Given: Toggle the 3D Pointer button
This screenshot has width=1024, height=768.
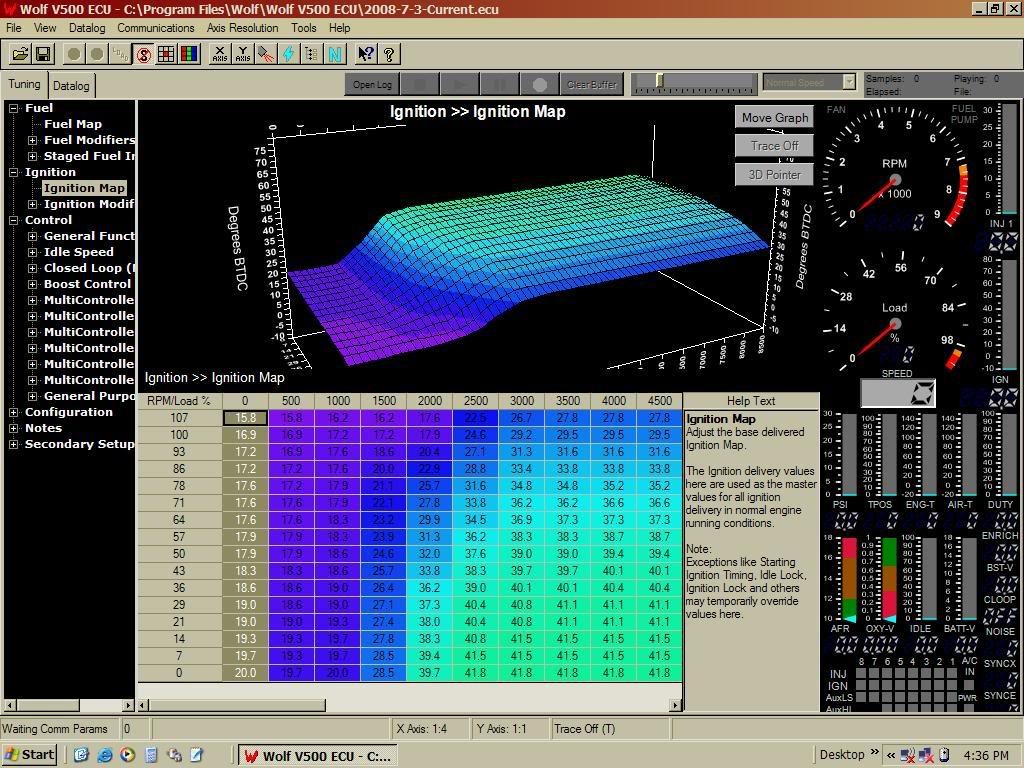Looking at the screenshot, I should pos(775,174).
